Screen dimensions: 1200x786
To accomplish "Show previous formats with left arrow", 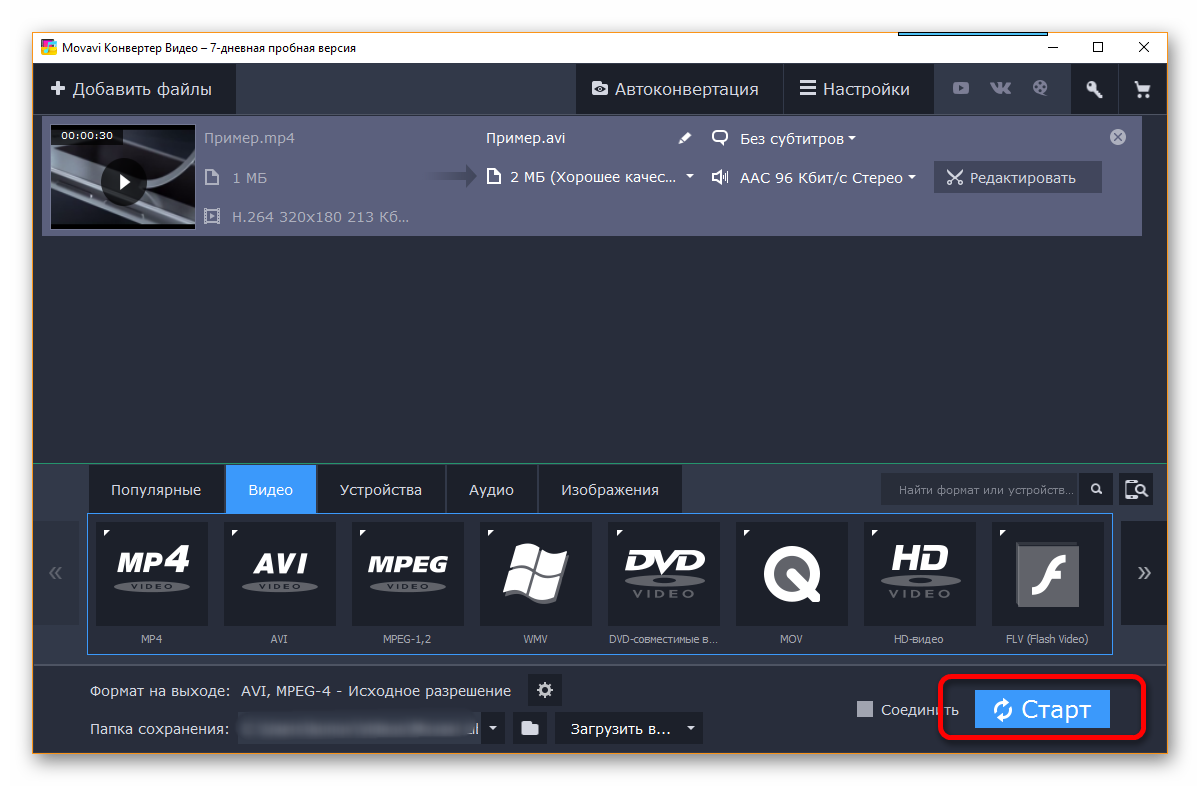I will click(x=56, y=573).
